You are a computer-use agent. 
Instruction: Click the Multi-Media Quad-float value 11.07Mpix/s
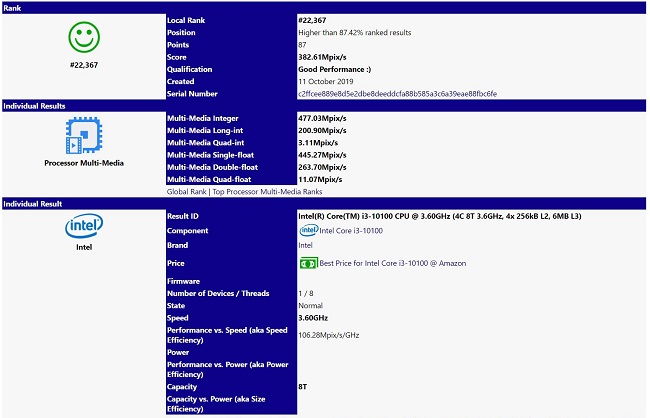click(320, 180)
